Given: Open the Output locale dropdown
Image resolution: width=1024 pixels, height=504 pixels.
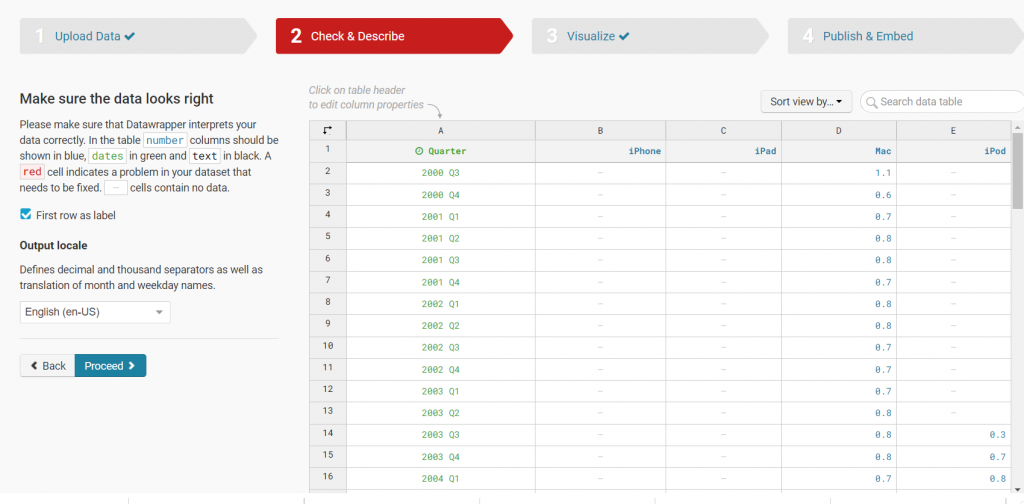Looking at the screenshot, I should [95, 312].
